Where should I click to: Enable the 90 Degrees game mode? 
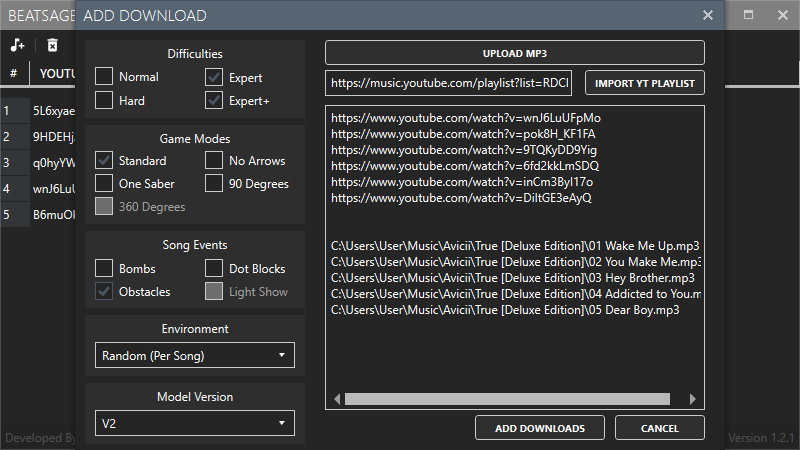click(x=214, y=183)
